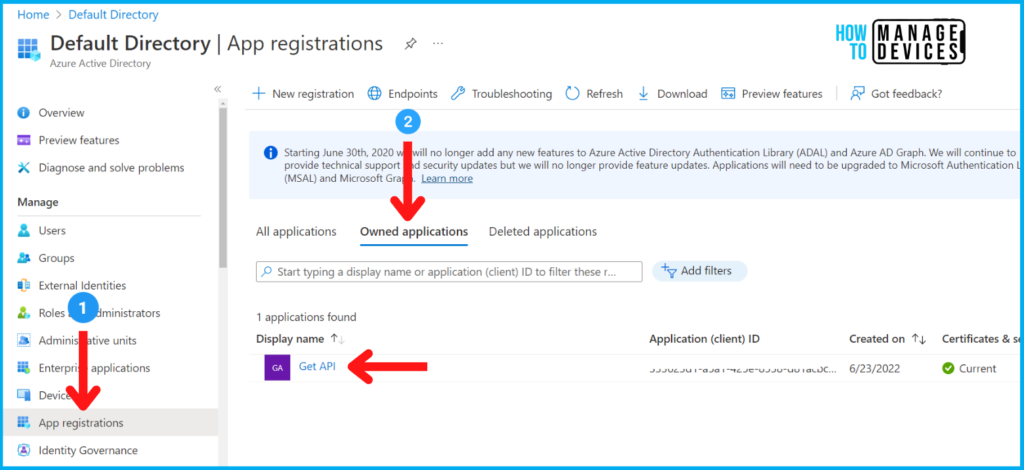Sort by Created on arrows
The image size is (1024, 470).
pyautogui.click(x=919, y=339)
